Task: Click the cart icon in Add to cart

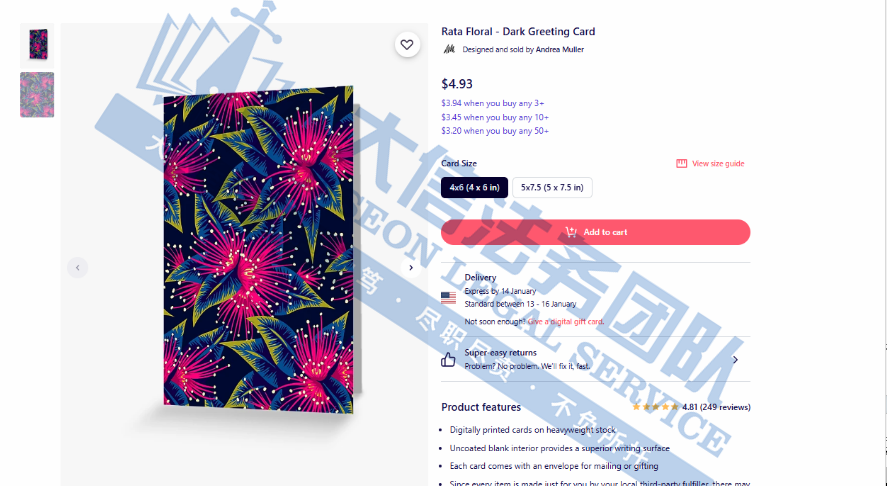Action: pyautogui.click(x=571, y=232)
